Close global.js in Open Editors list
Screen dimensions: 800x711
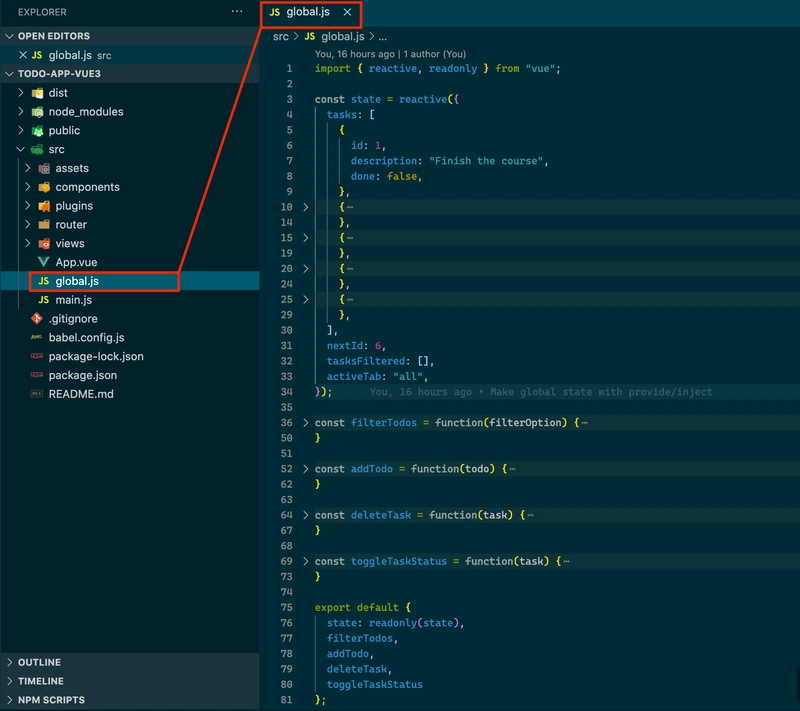pyautogui.click(x=22, y=55)
